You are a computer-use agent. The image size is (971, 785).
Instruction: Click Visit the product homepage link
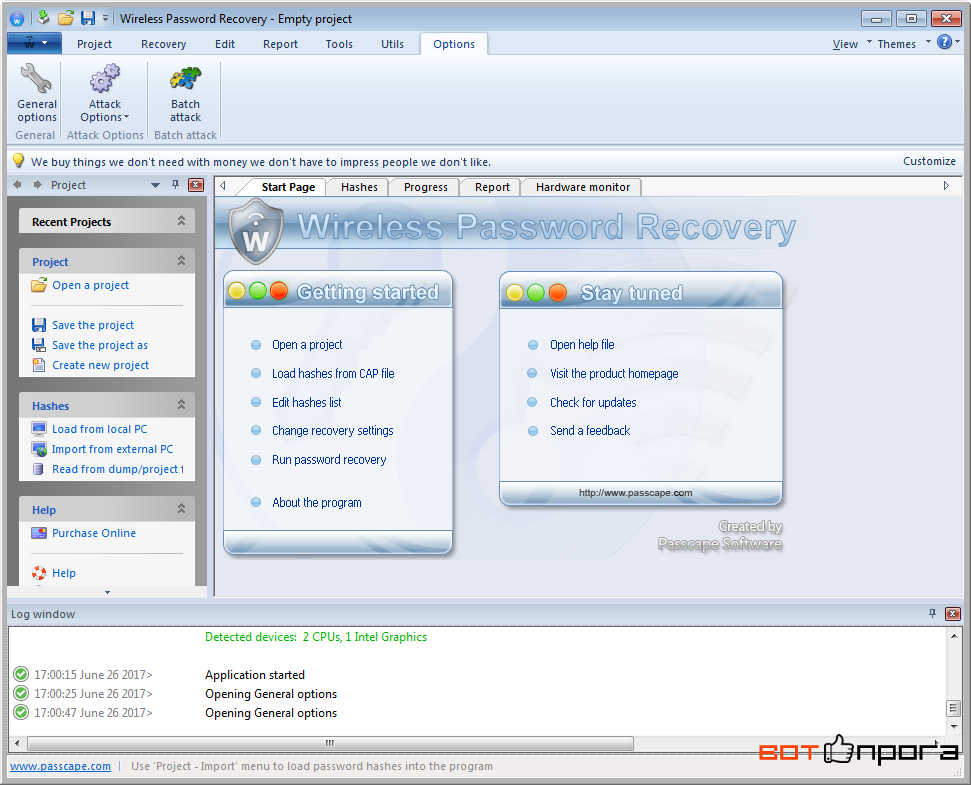[614, 373]
